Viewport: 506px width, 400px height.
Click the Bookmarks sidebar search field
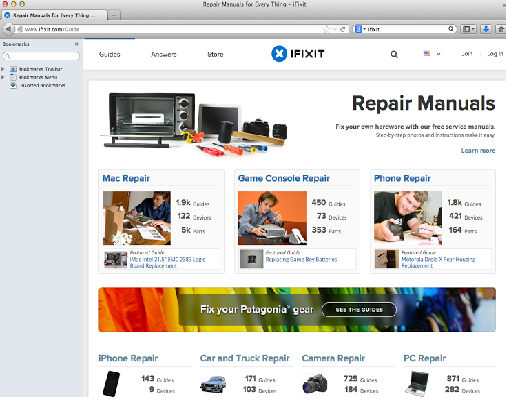(41, 56)
